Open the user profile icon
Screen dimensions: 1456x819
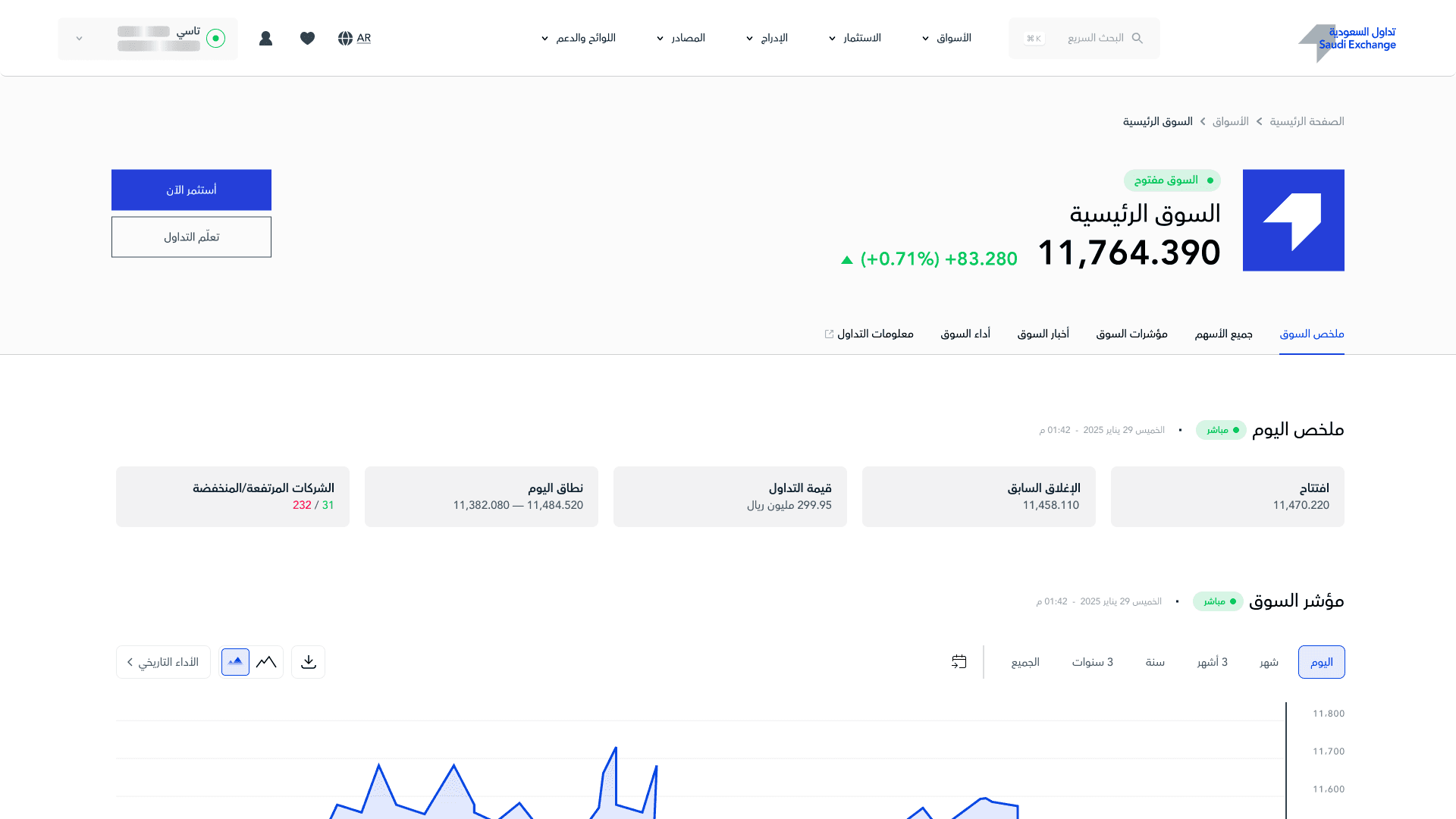click(x=265, y=38)
